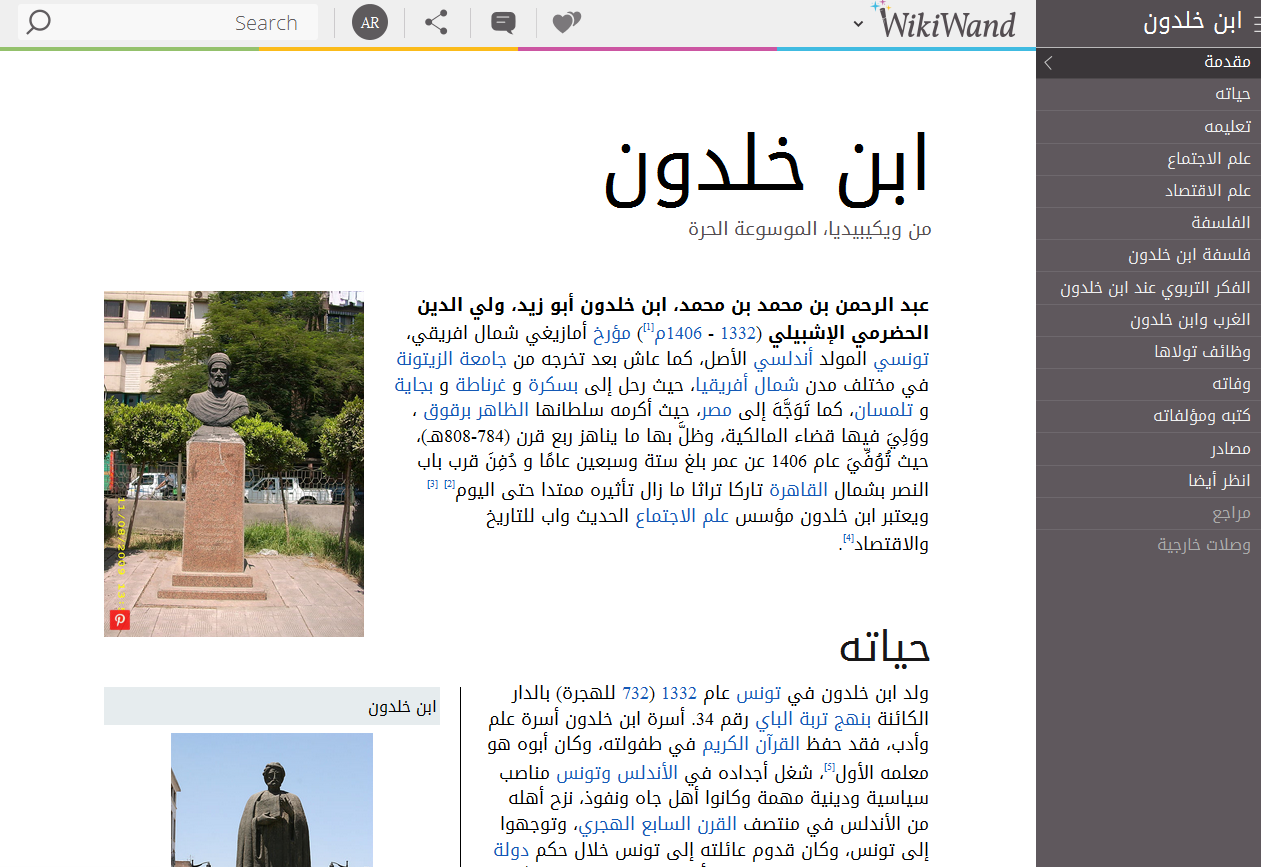1261x867 pixels.
Task: Open the comment feedback icon
Action: pyautogui.click(x=503, y=23)
